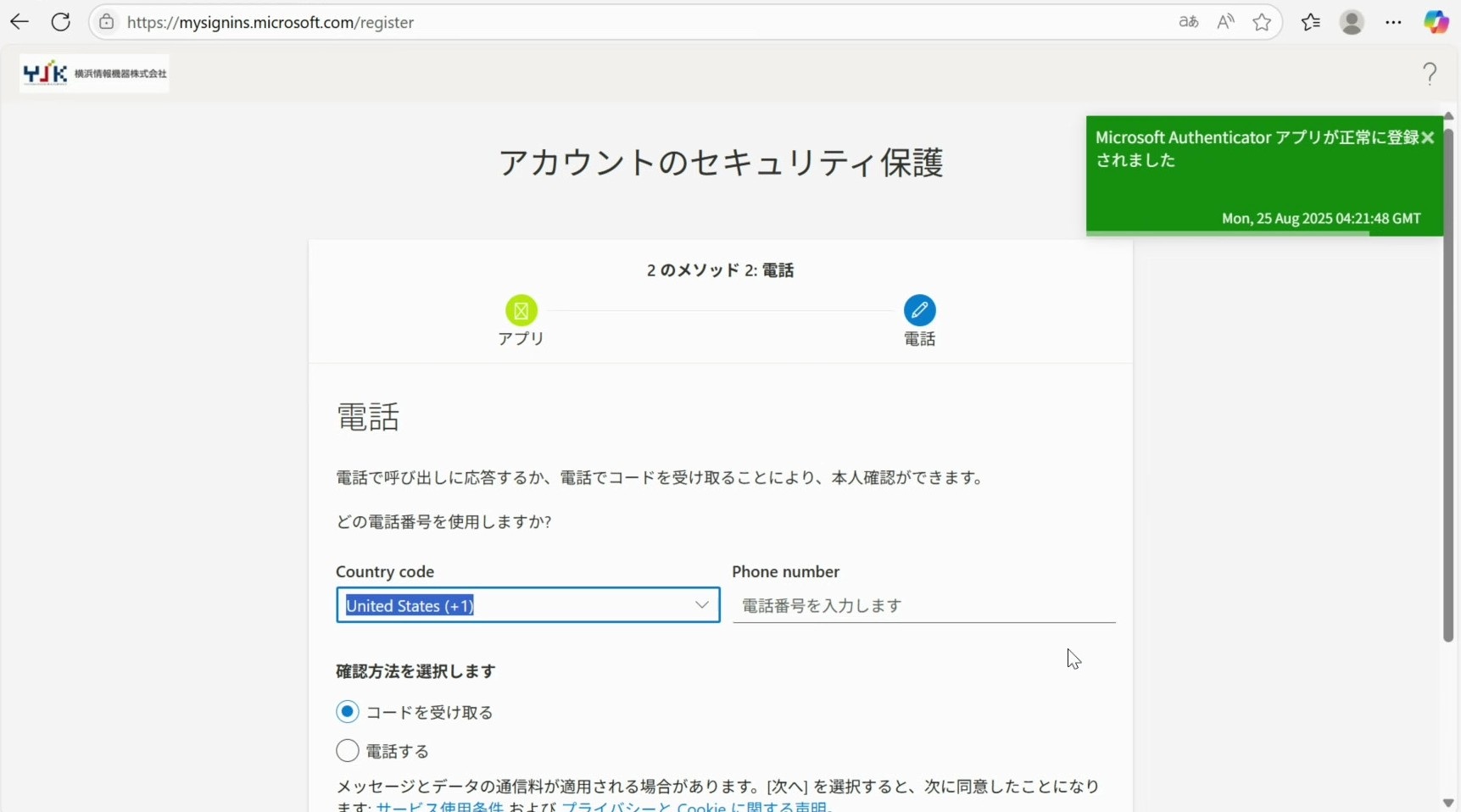Click the read aloud icon
1461x812 pixels.
click(x=1225, y=22)
